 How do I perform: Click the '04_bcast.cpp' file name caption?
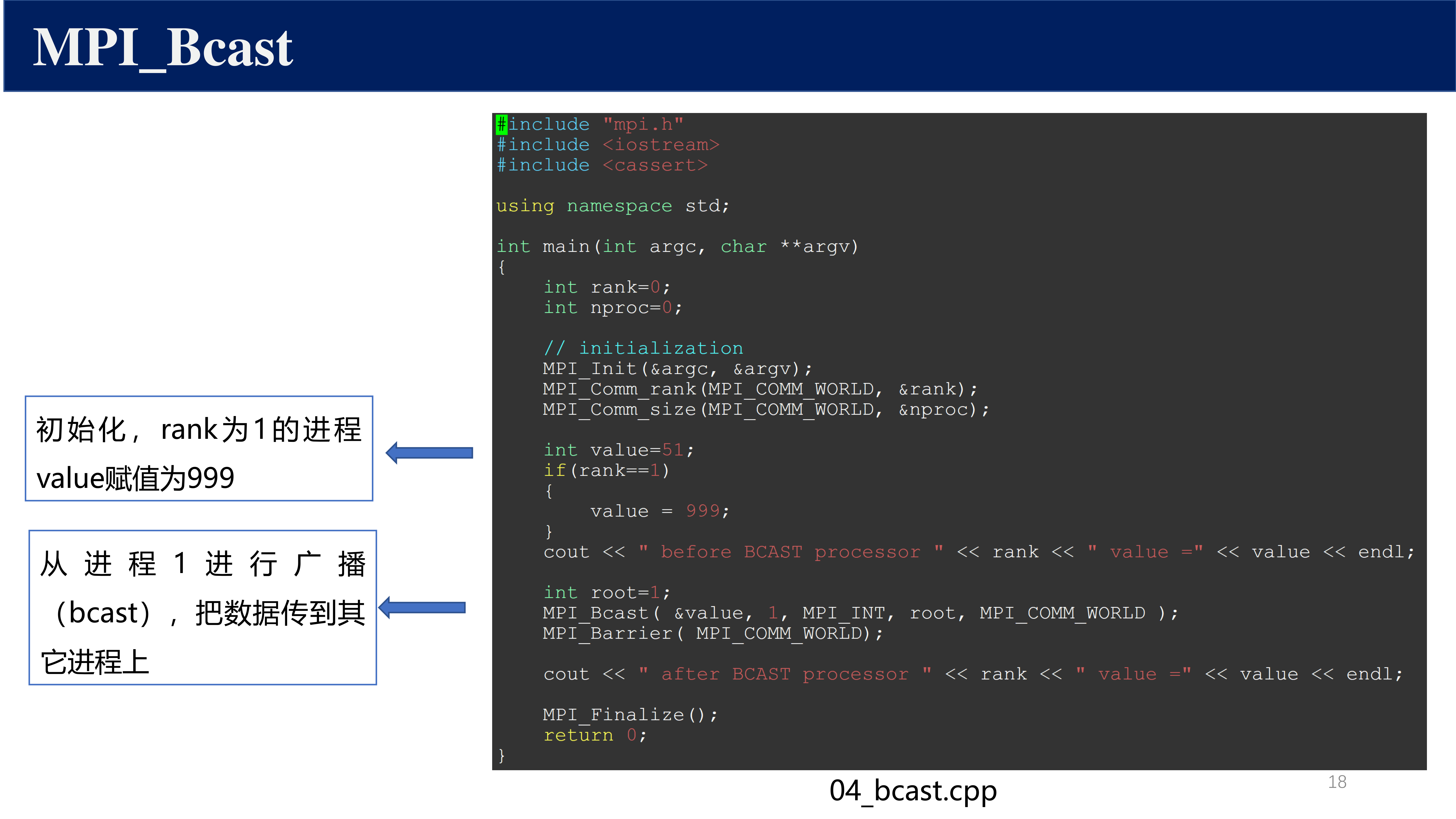point(913,791)
